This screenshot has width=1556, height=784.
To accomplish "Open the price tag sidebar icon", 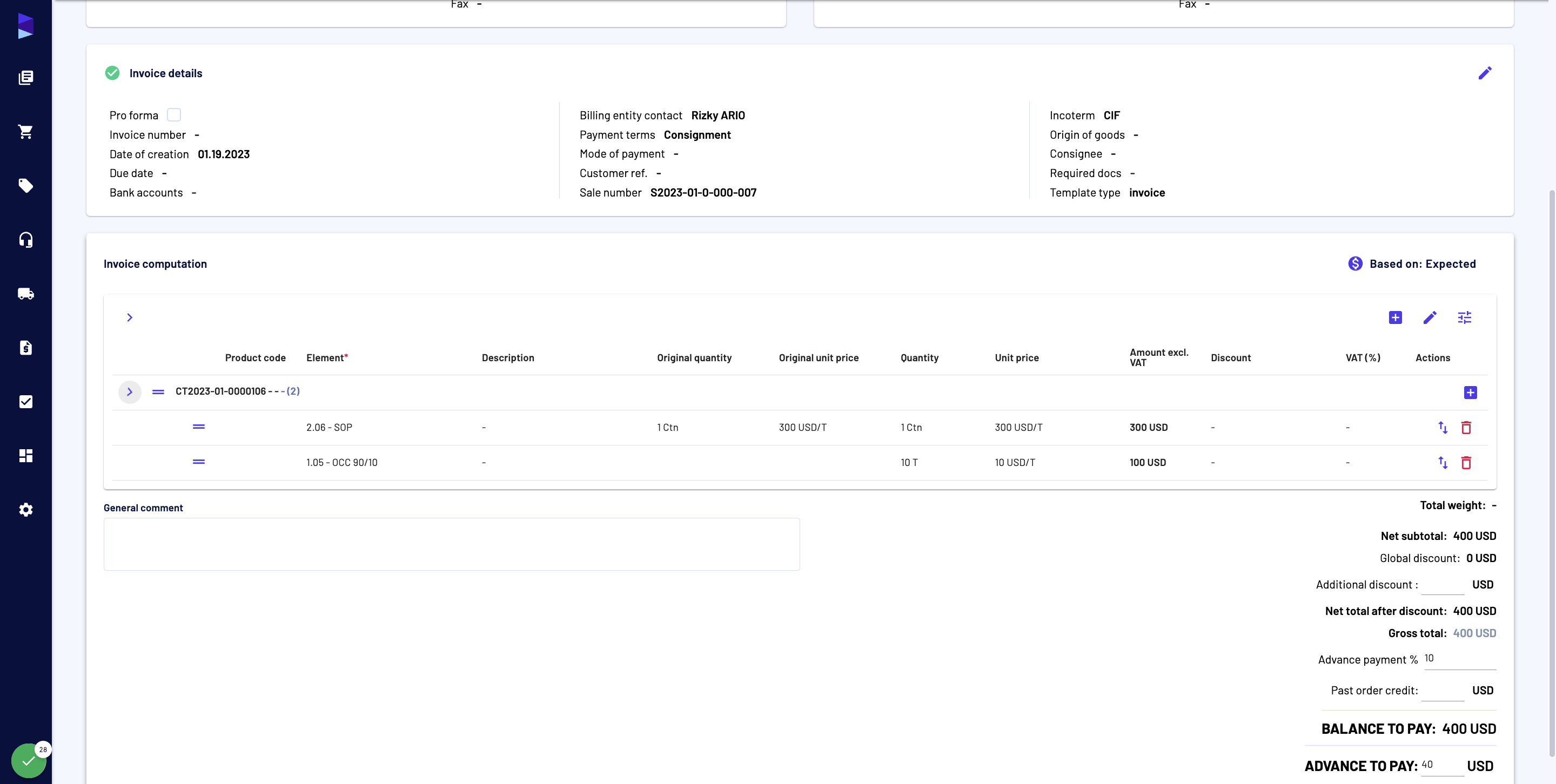I will [x=25, y=185].
